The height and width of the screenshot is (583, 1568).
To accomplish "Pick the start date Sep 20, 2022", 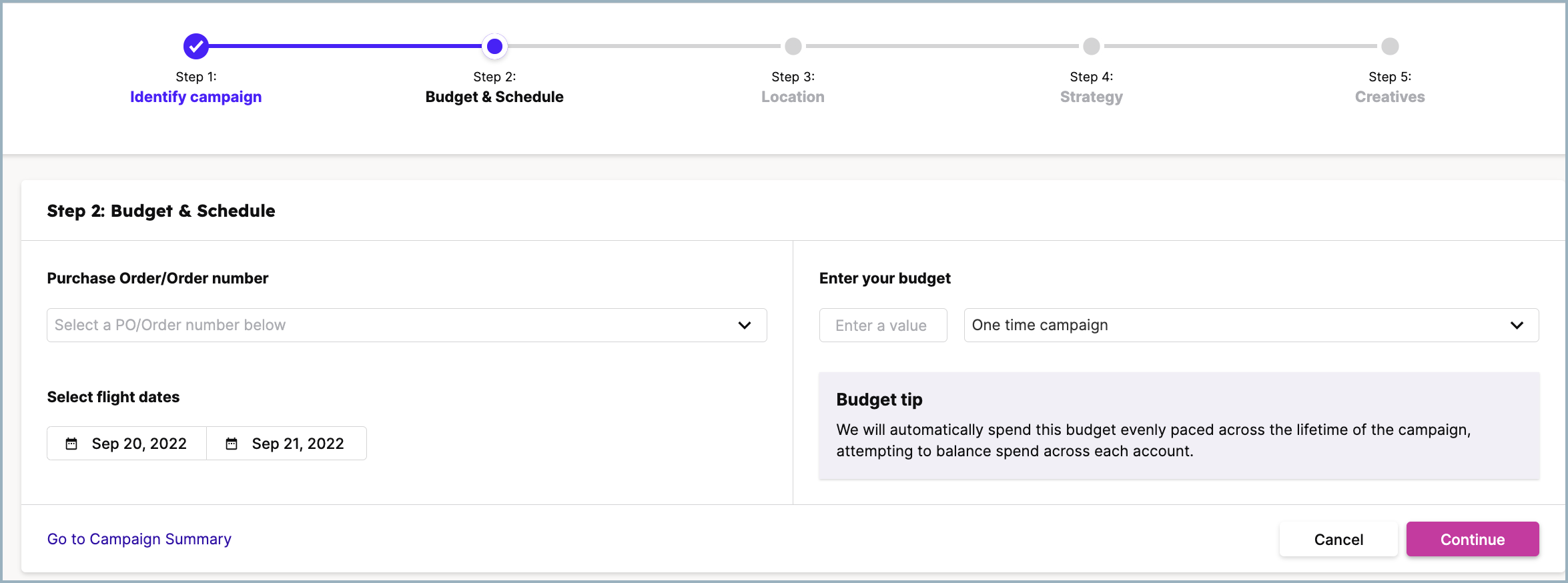I will [x=127, y=444].
